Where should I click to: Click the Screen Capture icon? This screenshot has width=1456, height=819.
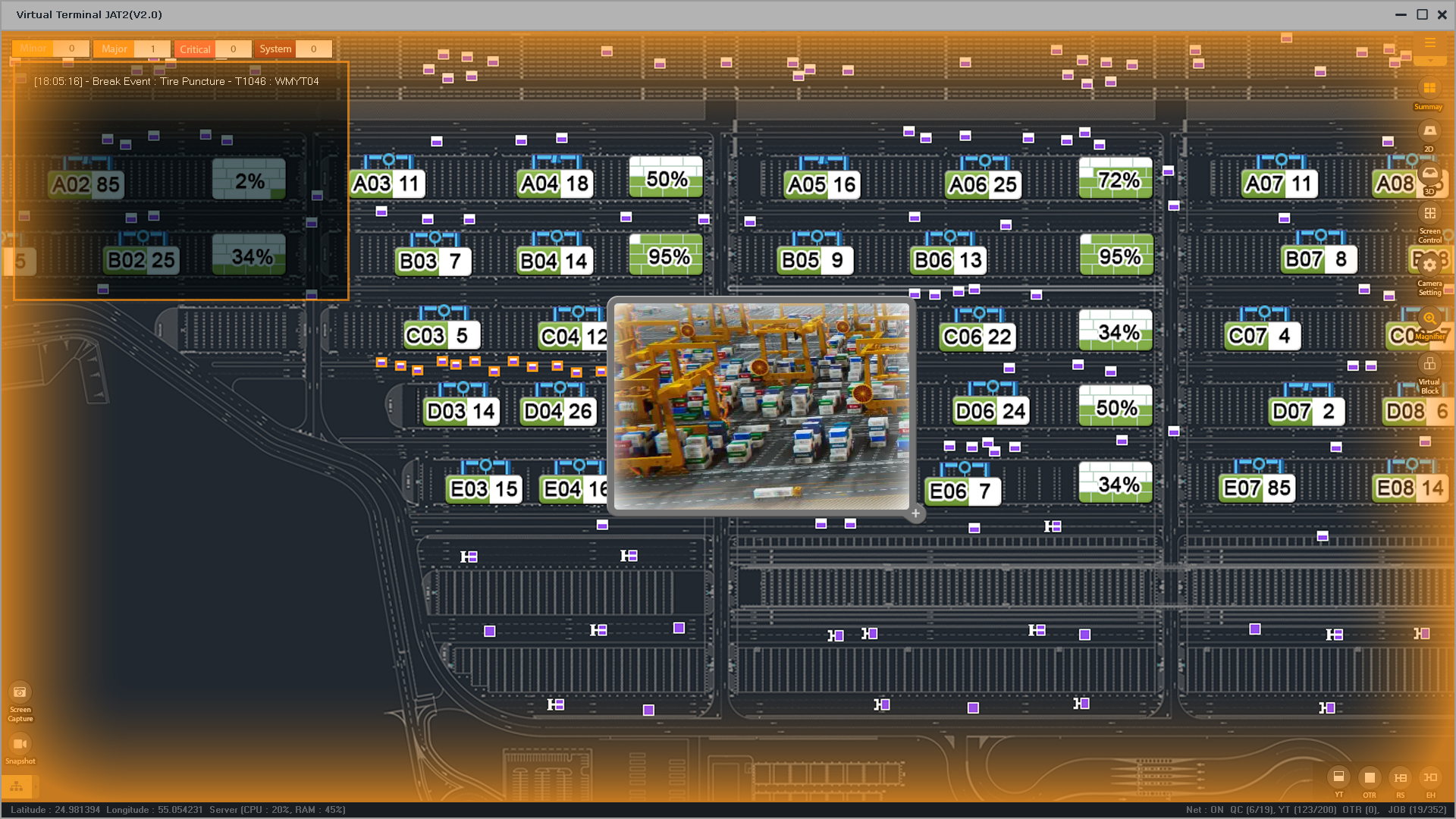[x=20, y=692]
